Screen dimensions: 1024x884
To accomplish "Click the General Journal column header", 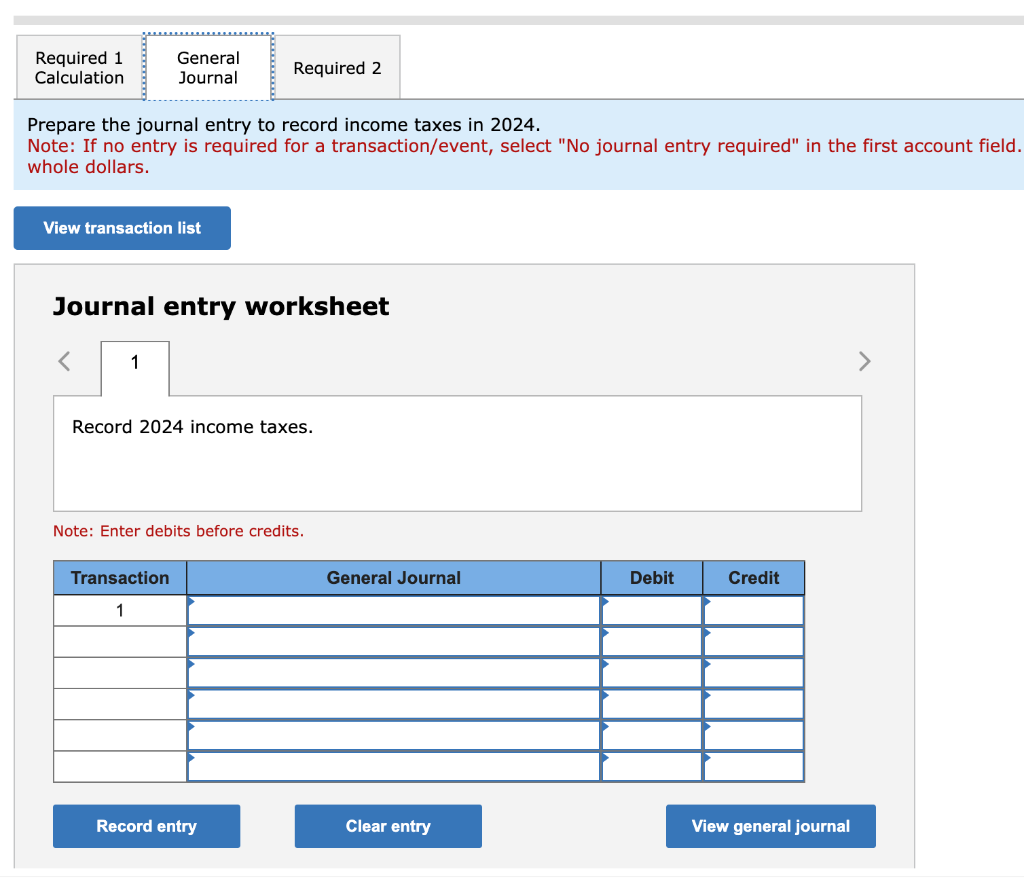I will pyautogui.click(x=394, y=578).
